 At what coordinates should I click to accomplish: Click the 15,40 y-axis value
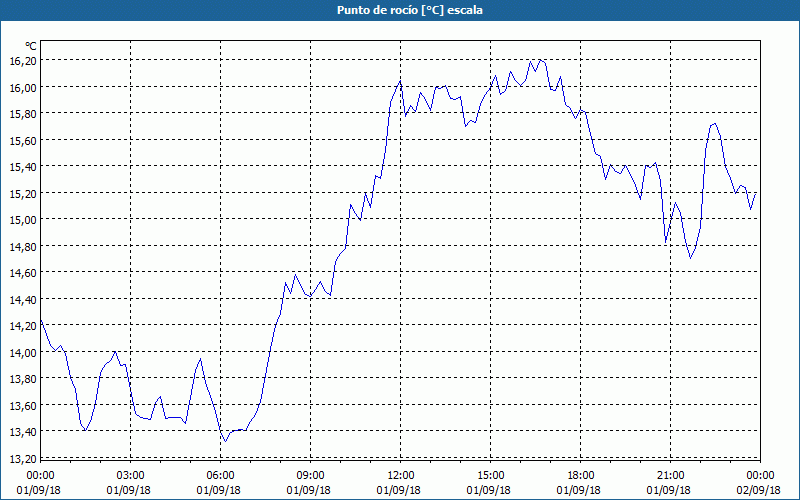pyautogui.click(x=23, y=167)
